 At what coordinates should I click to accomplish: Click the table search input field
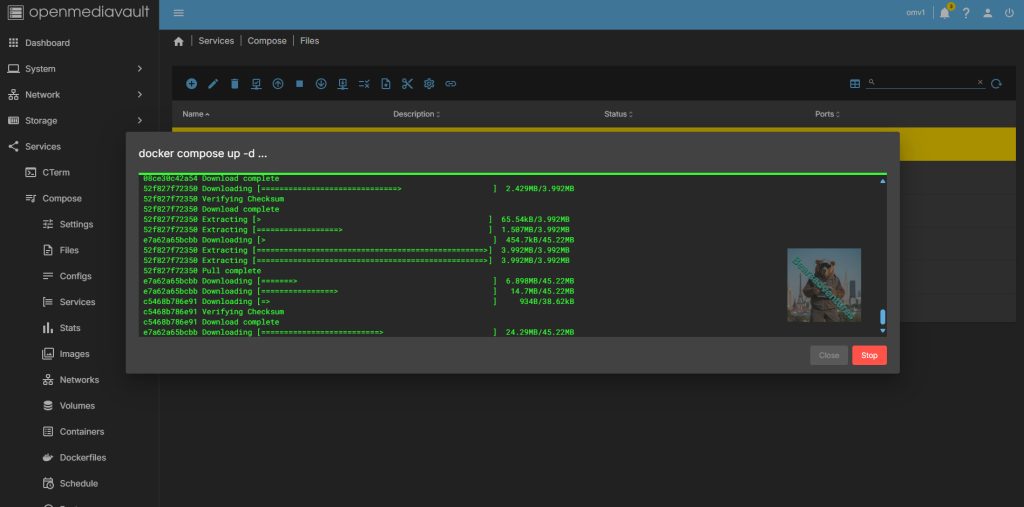click(x=925, y=83)
